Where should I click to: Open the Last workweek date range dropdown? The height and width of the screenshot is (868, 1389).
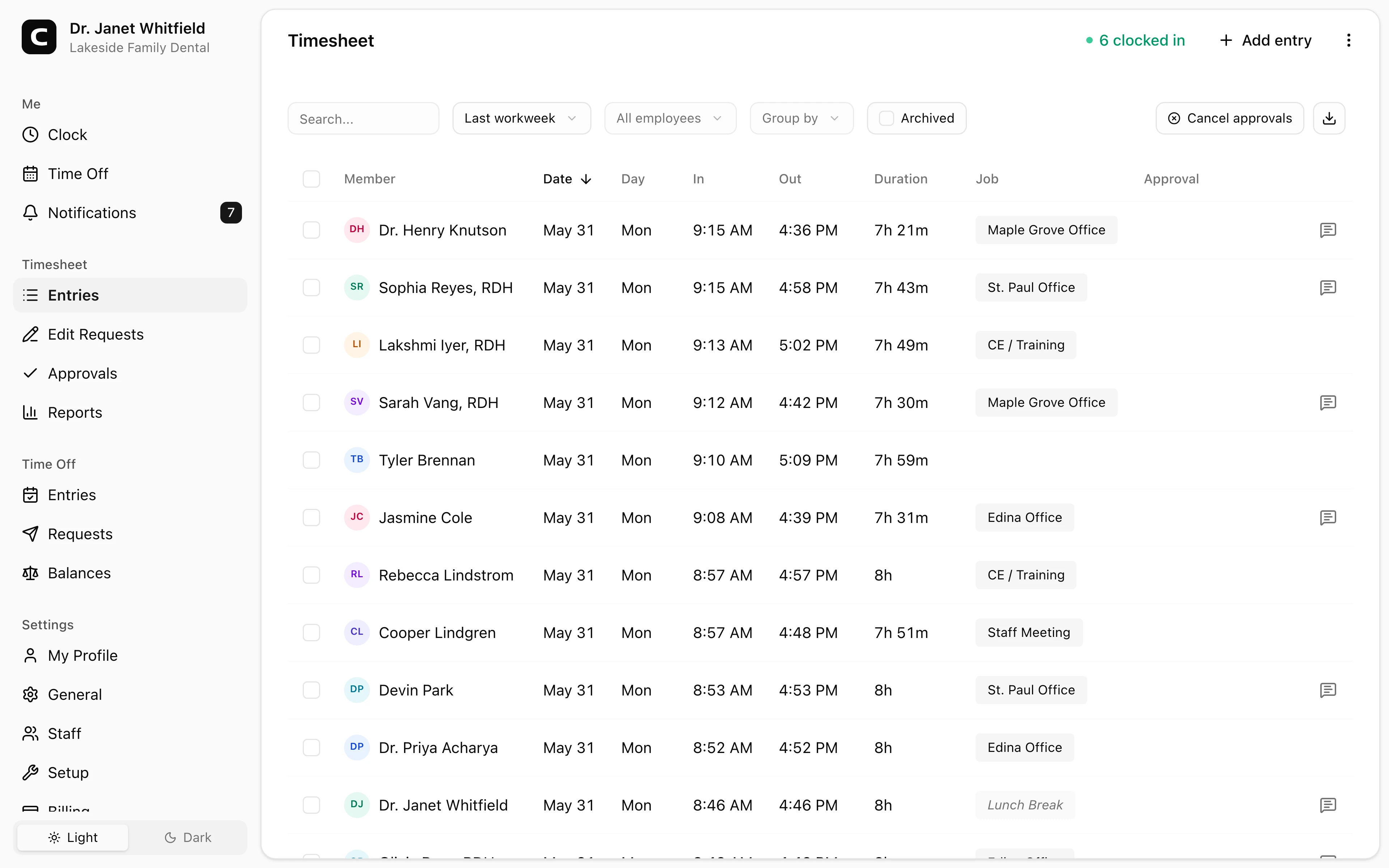(x=521, y=118)
